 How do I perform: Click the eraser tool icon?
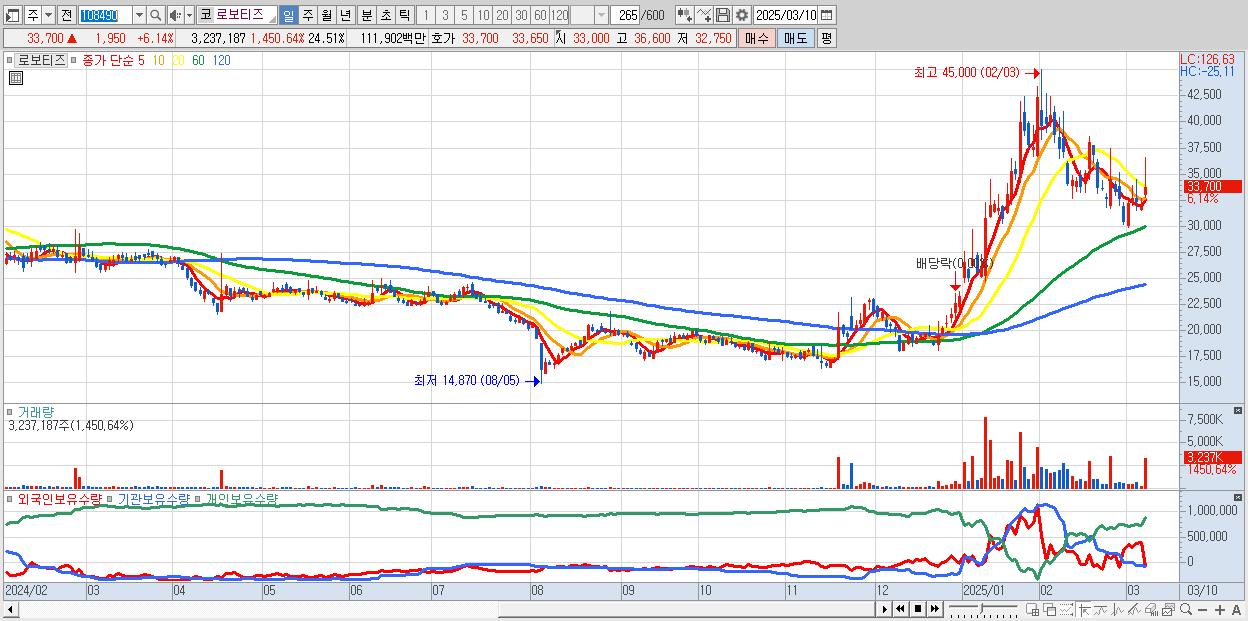coord(1151,610)
